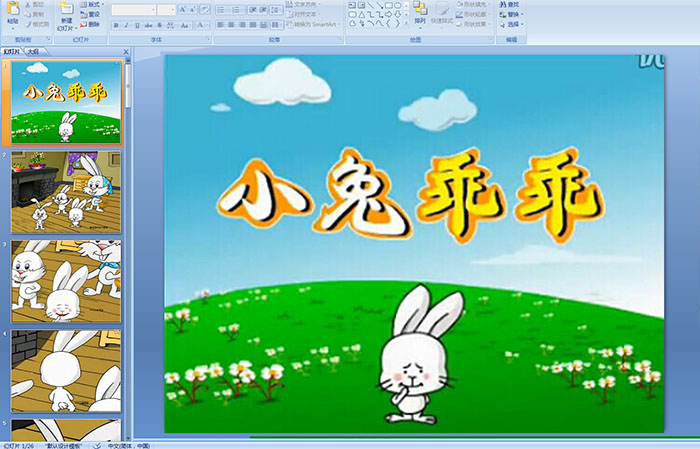
Task: Open shape fill (形状填充) color options
Action: click(473, 4)
